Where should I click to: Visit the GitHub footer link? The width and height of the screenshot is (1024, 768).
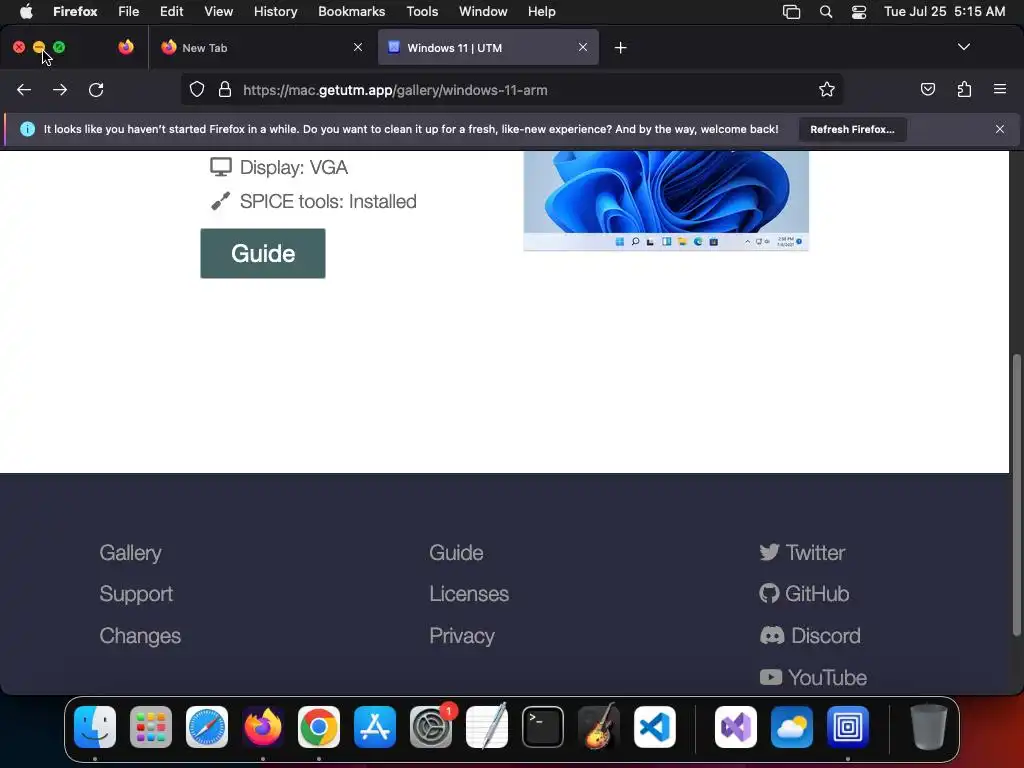pos(805,594)
